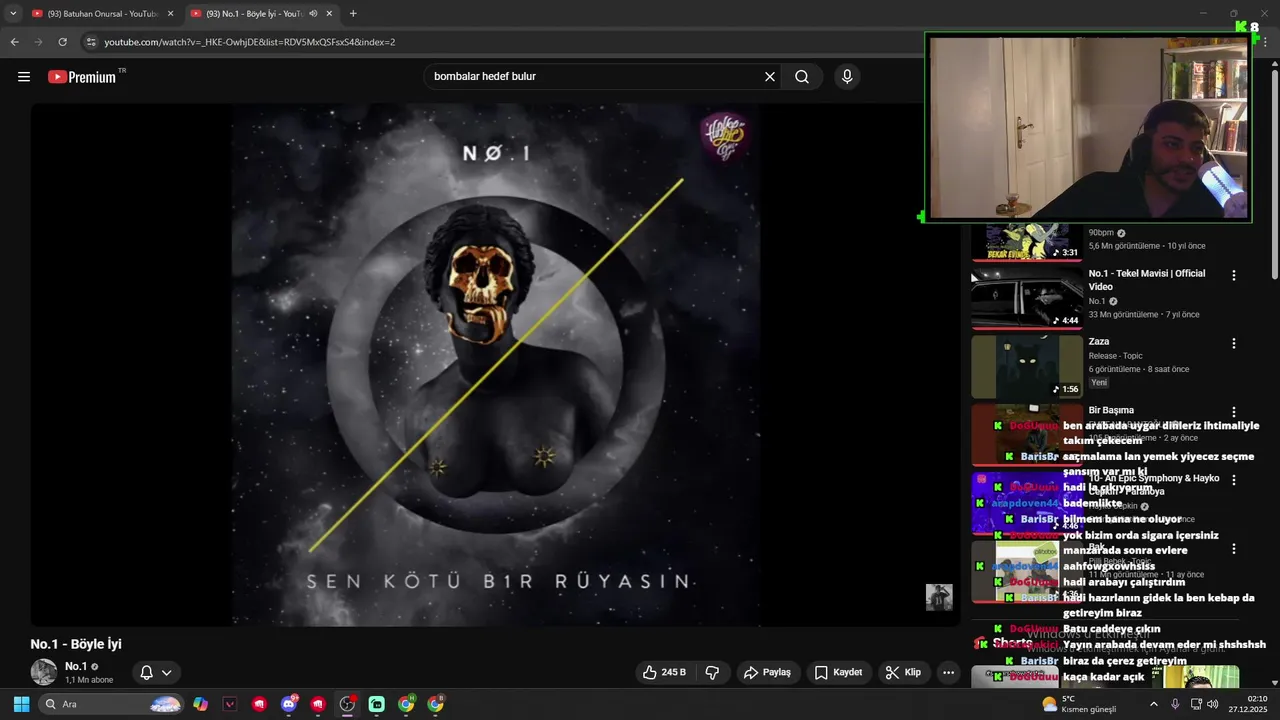Open No.1 channel avatar

point(43,672)
